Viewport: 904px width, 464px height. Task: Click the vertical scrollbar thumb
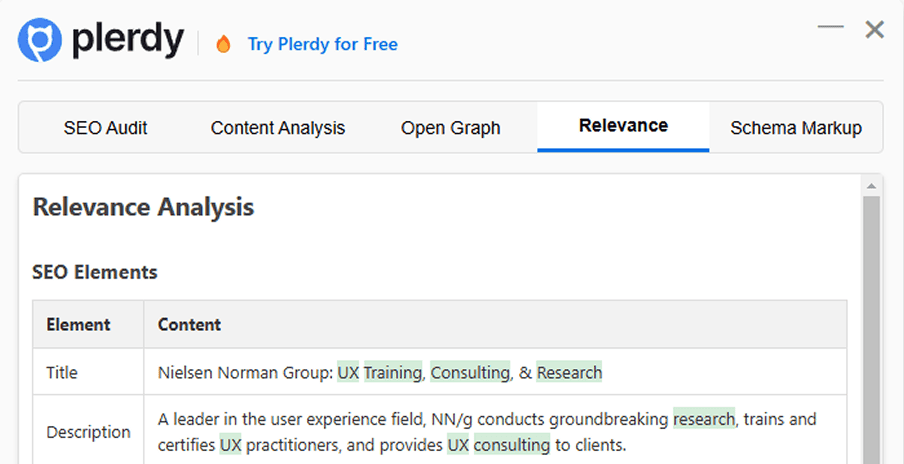[x=871, y=330]
